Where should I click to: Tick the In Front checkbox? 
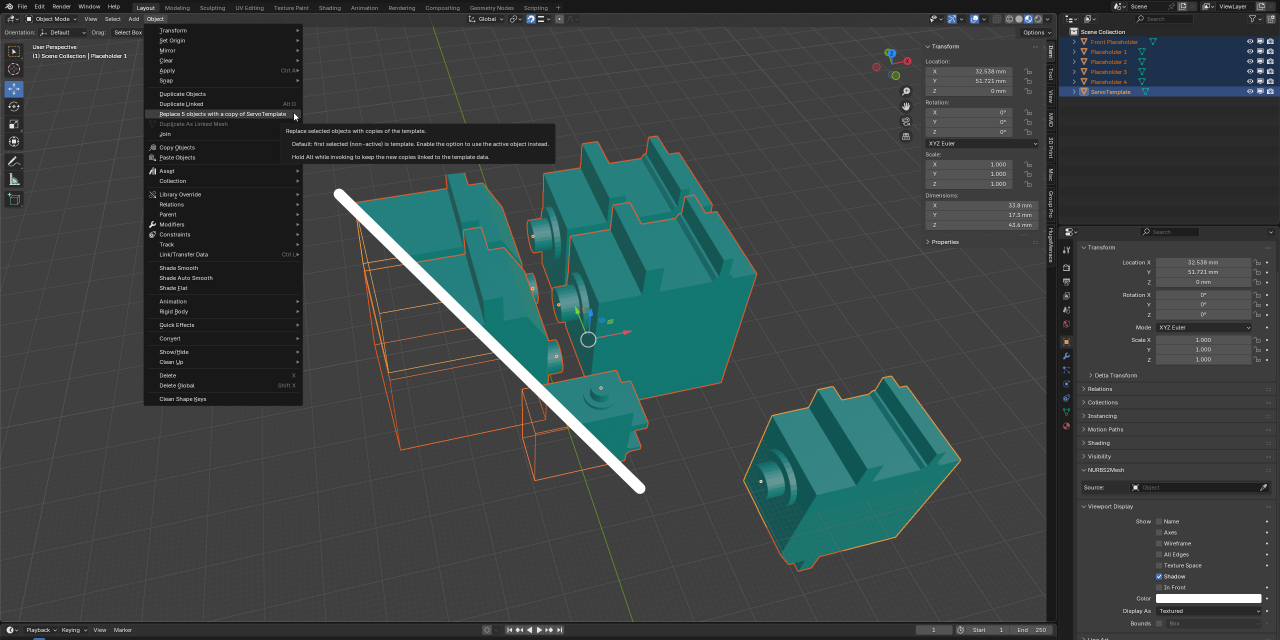coord(1159,587)
